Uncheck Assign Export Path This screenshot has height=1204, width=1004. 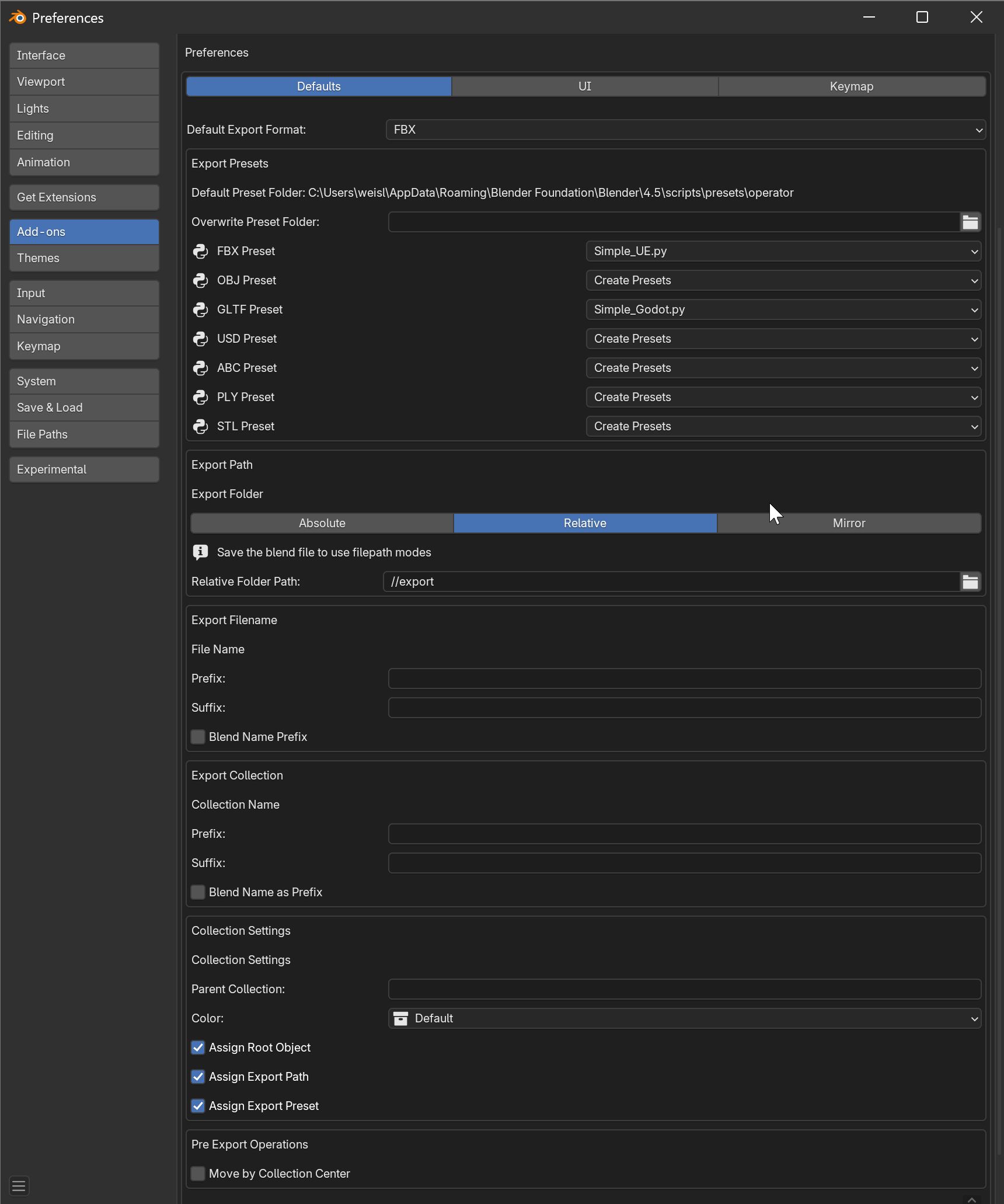(x=198, y=1077)
